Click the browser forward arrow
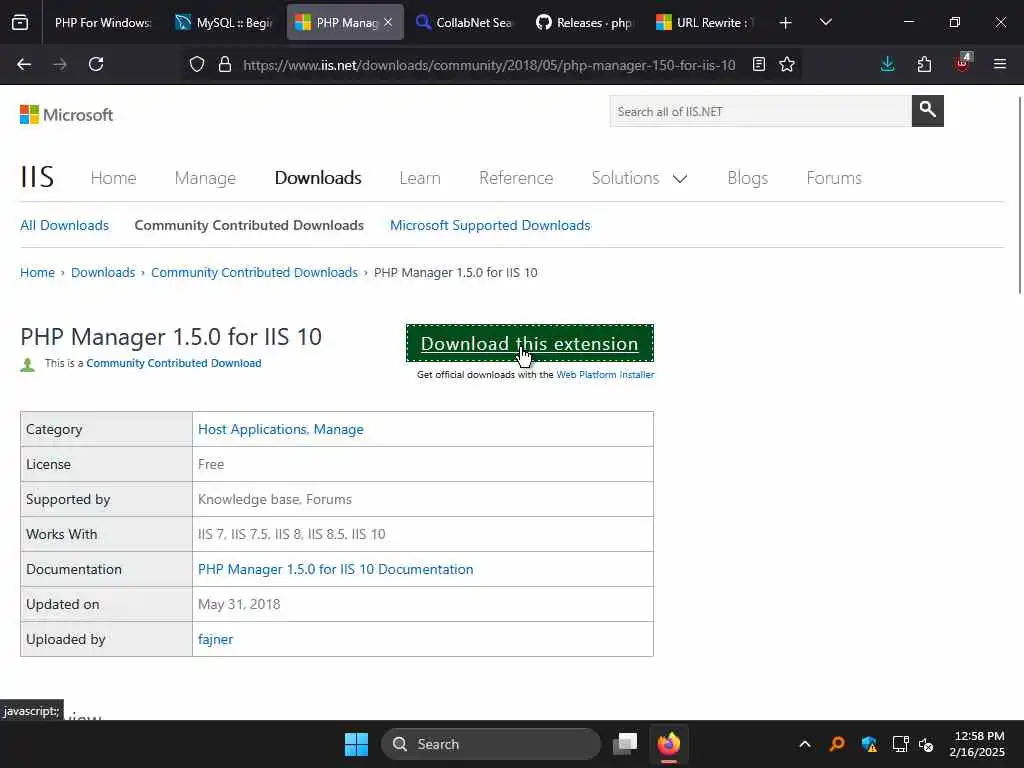Viewport: 1024px width, 768px height. (x=59, y=64)
